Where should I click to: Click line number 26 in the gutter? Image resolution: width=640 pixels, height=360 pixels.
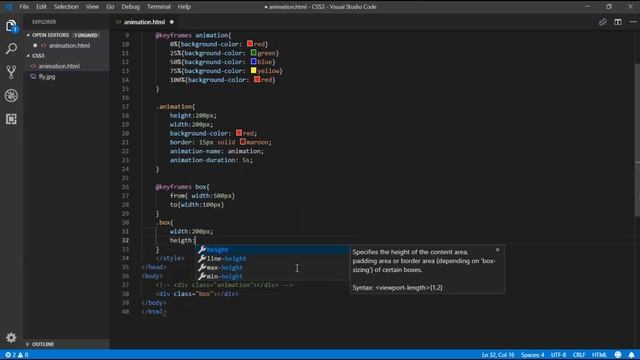(125, 187)
